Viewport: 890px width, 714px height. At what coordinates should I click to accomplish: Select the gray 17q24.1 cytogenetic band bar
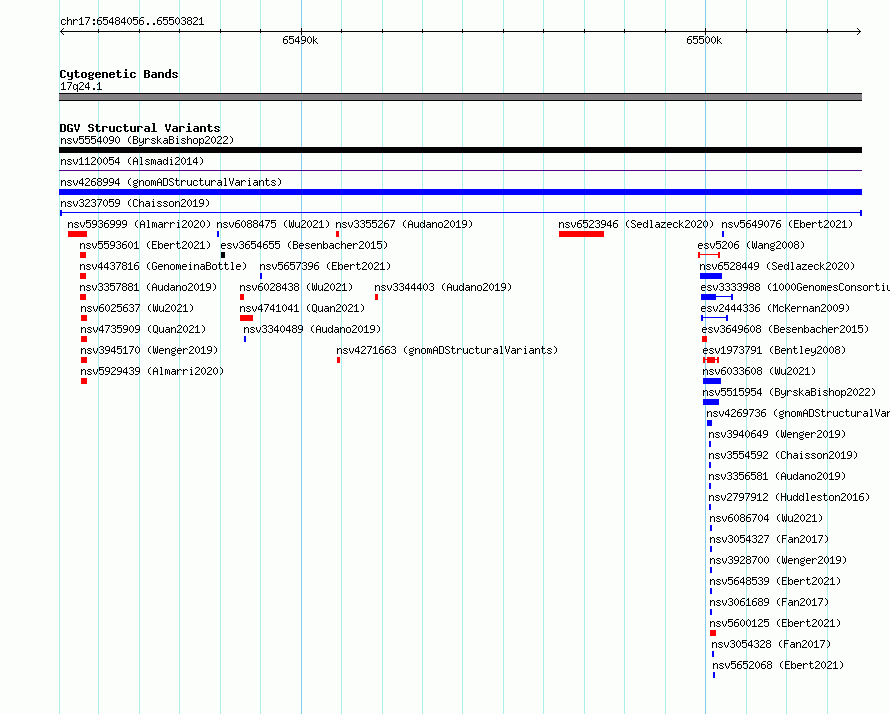460,97
